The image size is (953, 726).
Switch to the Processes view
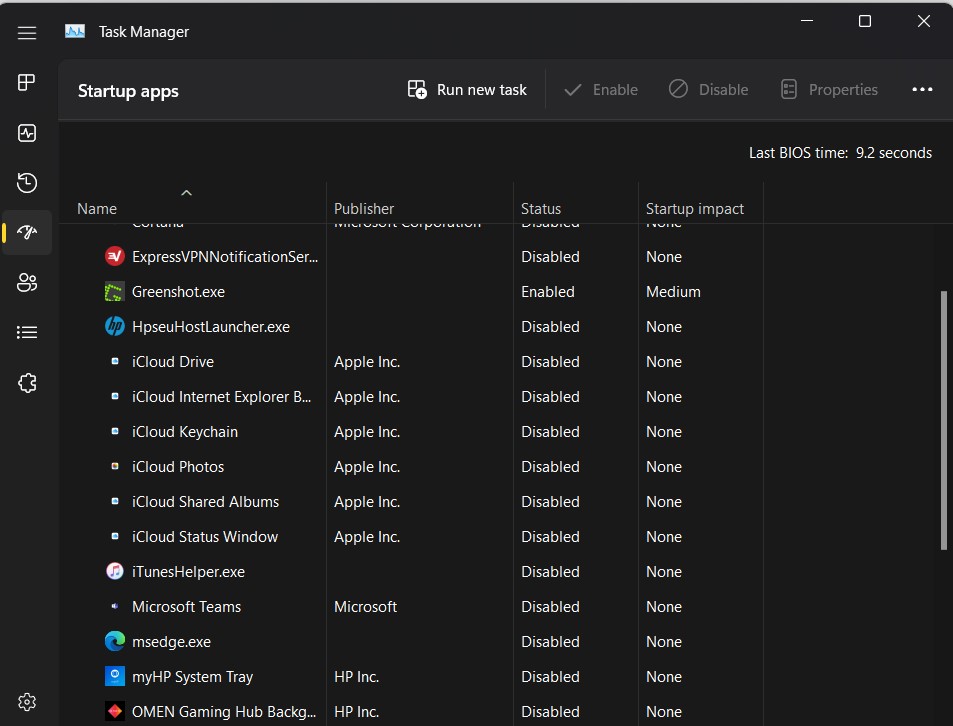point(27,82)
